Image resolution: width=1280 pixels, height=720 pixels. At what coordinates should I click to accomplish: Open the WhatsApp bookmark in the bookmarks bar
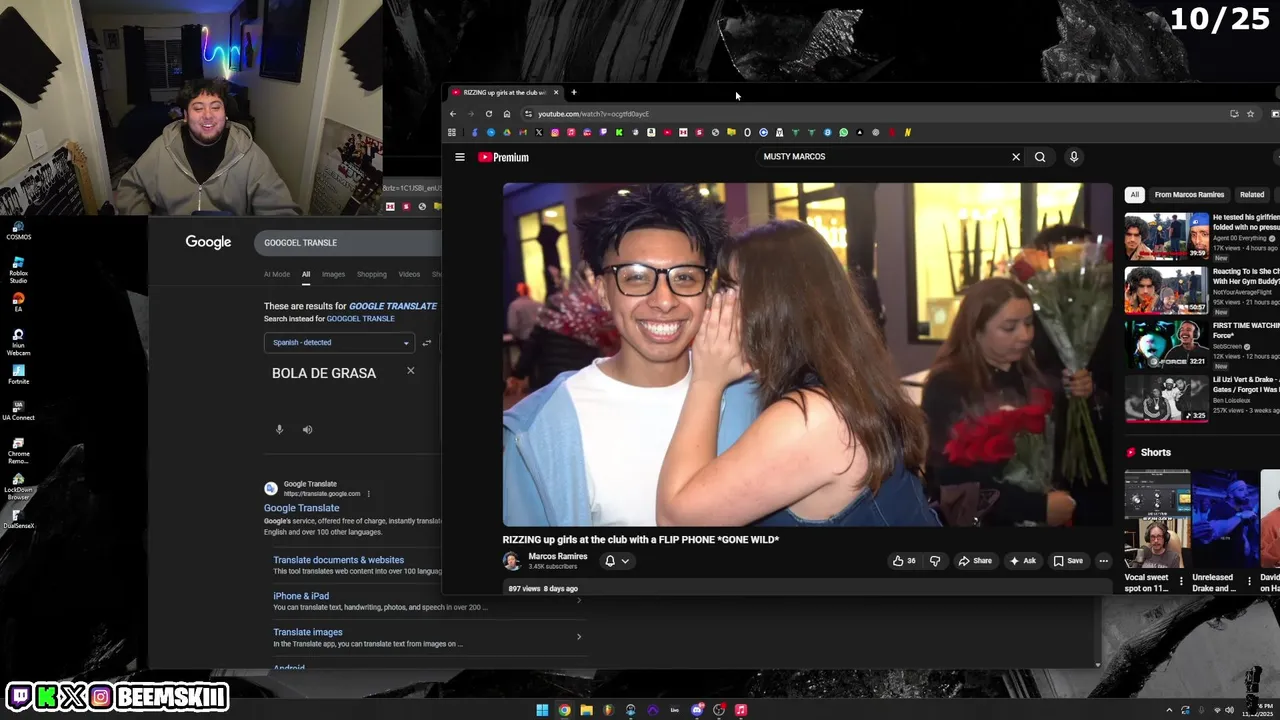pyautogui.click(x=844, y=132)
